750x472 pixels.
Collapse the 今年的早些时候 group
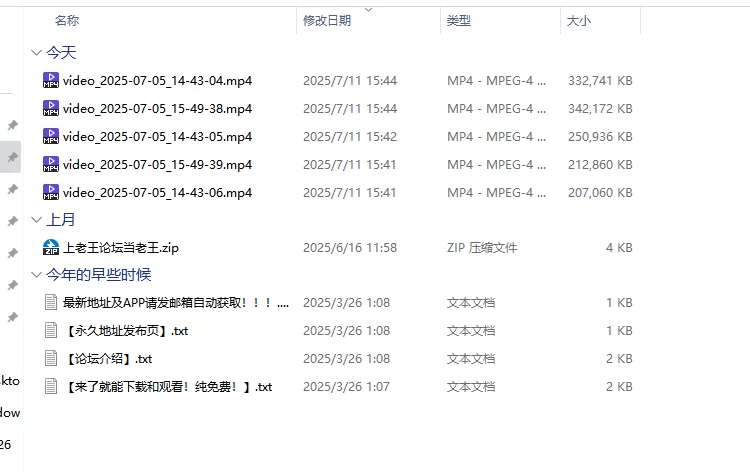pos(36,275)
